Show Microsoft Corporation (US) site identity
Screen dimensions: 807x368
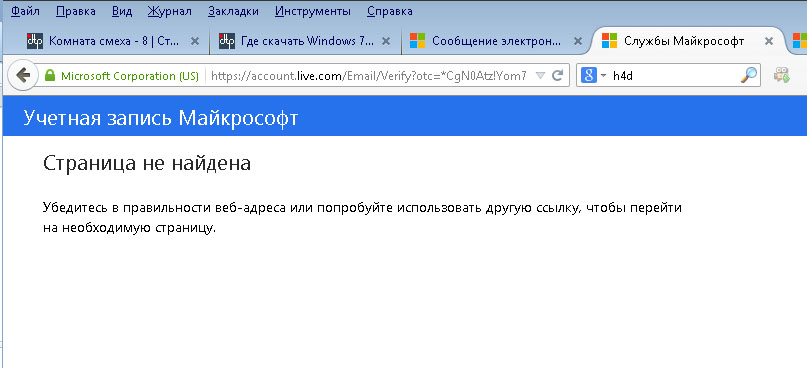(130, 76)
